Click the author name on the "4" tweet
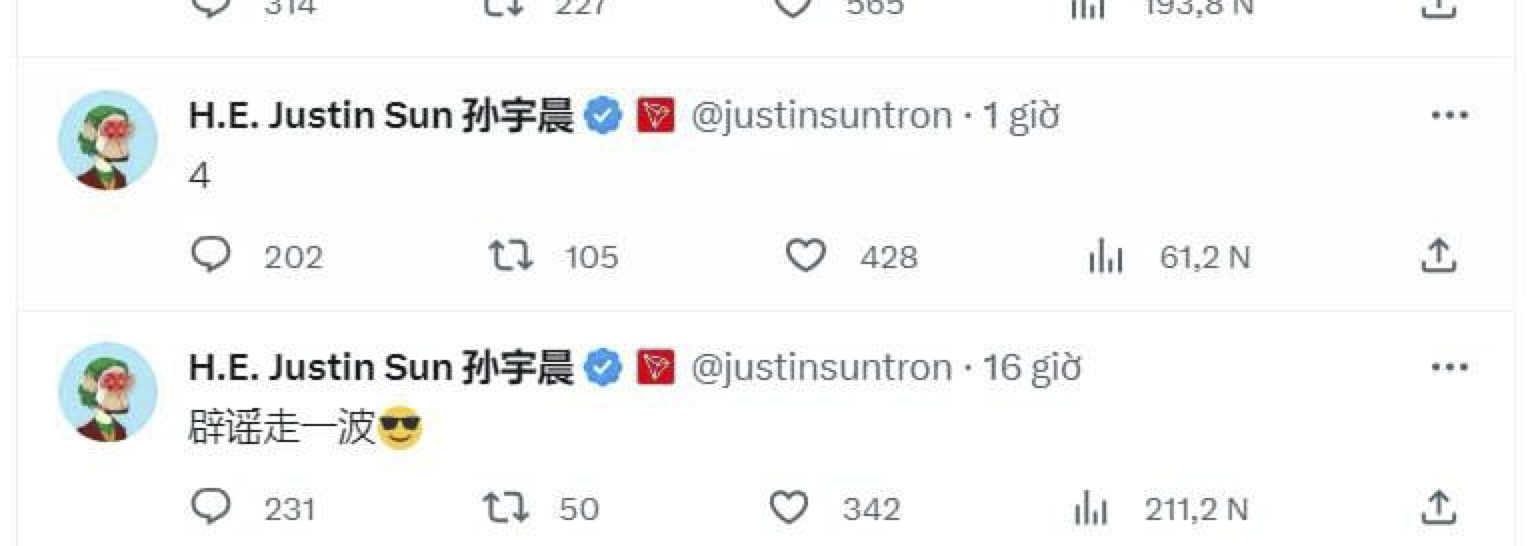This screenshot has height=546, width=1530. coord(380,116)
